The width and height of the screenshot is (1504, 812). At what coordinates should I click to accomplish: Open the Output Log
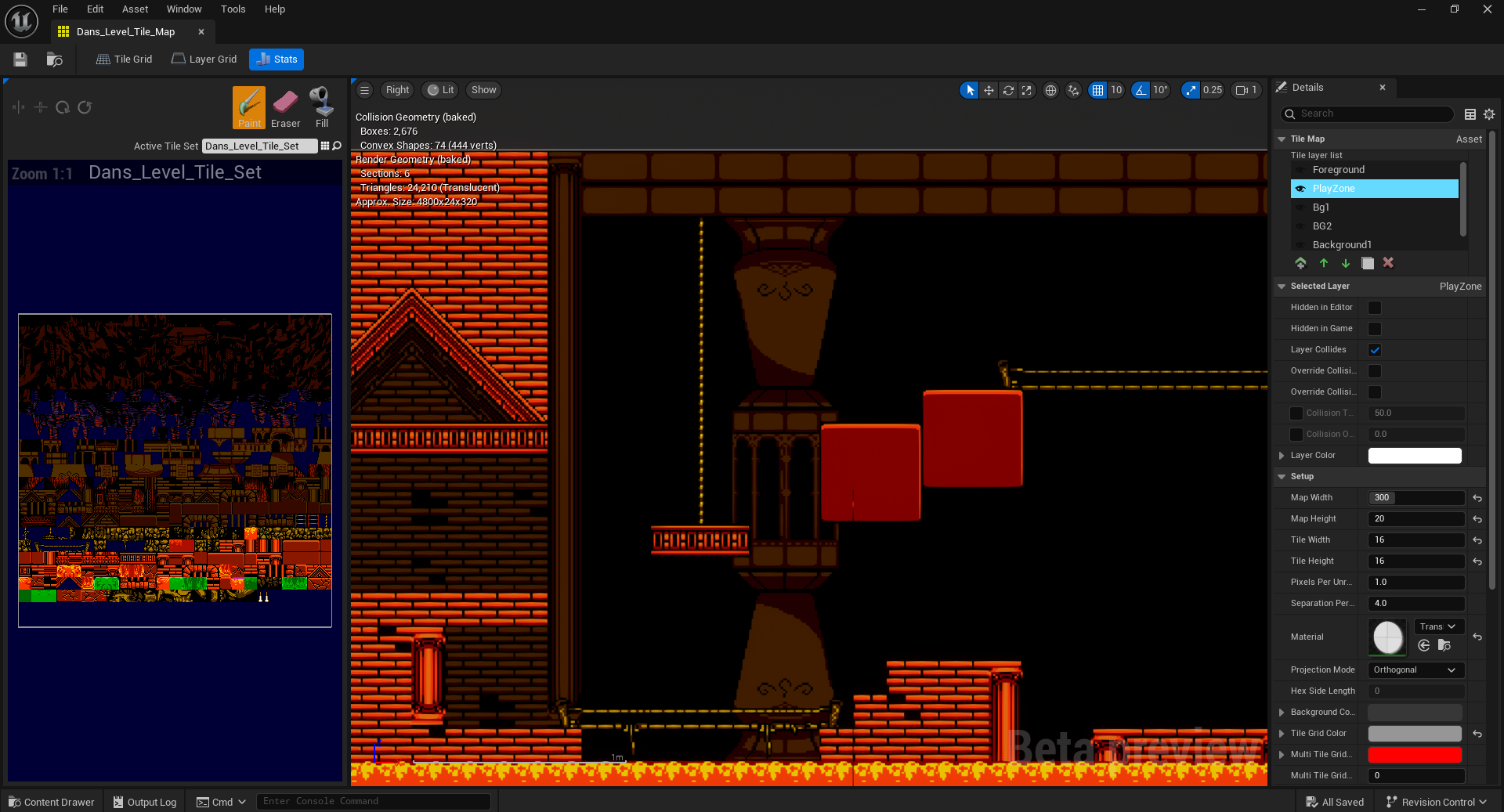(x=145, y=802)
